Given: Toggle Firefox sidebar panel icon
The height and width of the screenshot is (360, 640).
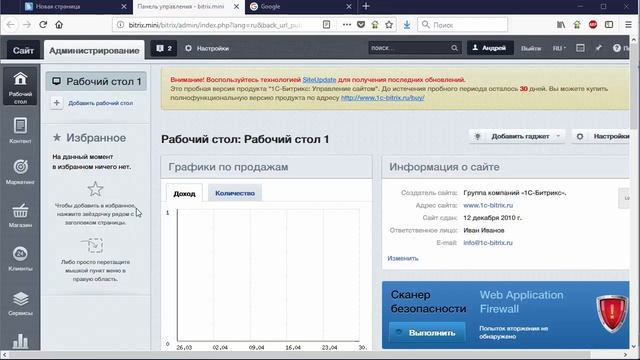Looking at the screenshot, I should (609, 25).
